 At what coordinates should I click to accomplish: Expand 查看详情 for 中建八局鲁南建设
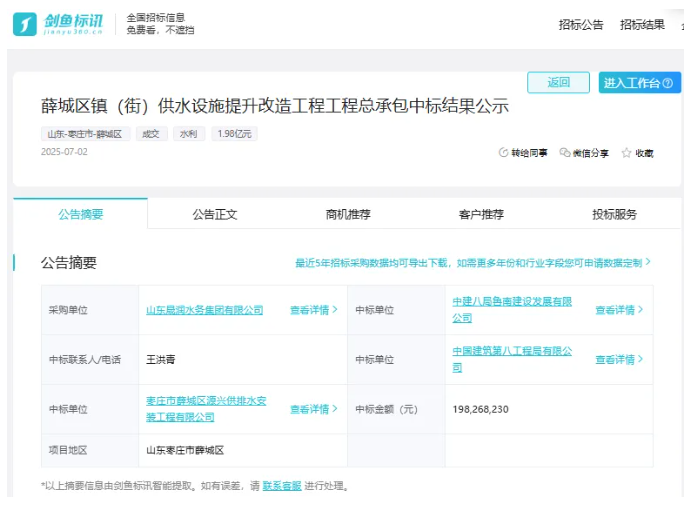click(x=619, y=310)
